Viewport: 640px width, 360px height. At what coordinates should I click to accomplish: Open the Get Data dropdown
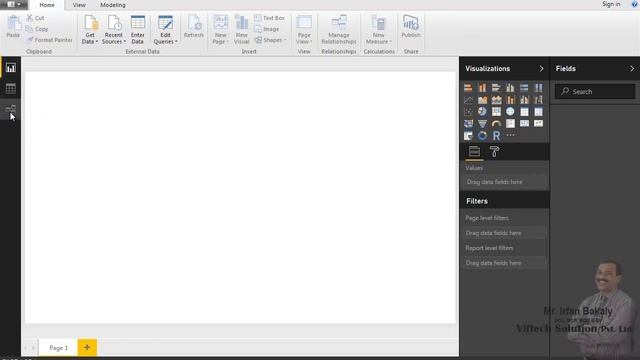(90, 30)
